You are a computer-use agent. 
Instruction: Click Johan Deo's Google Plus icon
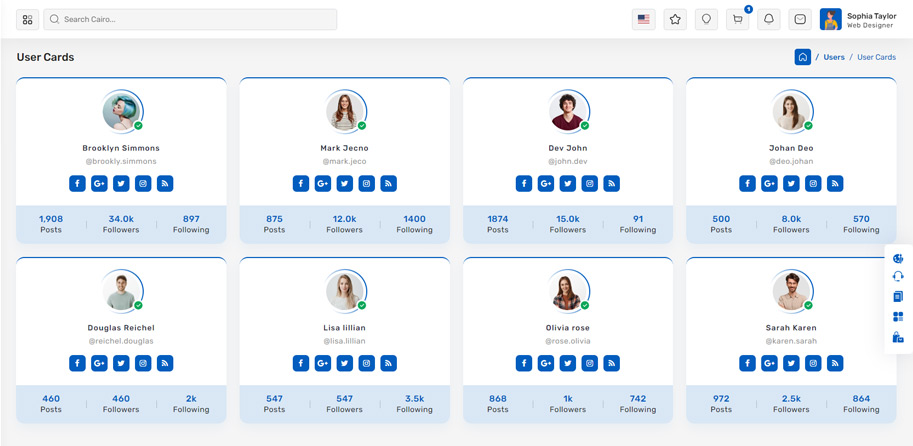tap(769, 183)
